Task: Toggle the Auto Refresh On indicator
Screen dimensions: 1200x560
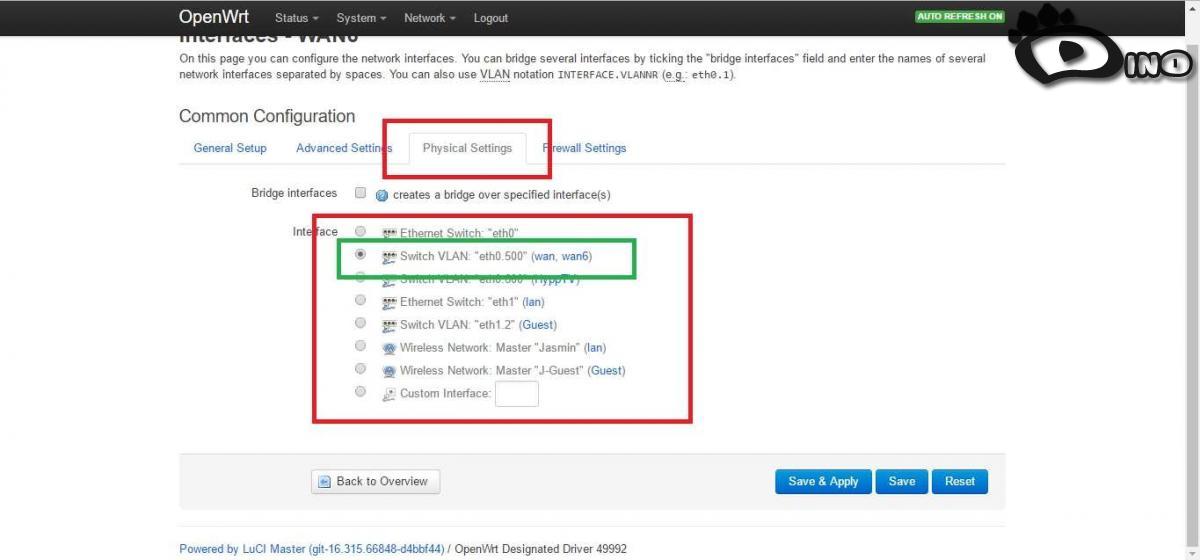Action: (959, 17)
